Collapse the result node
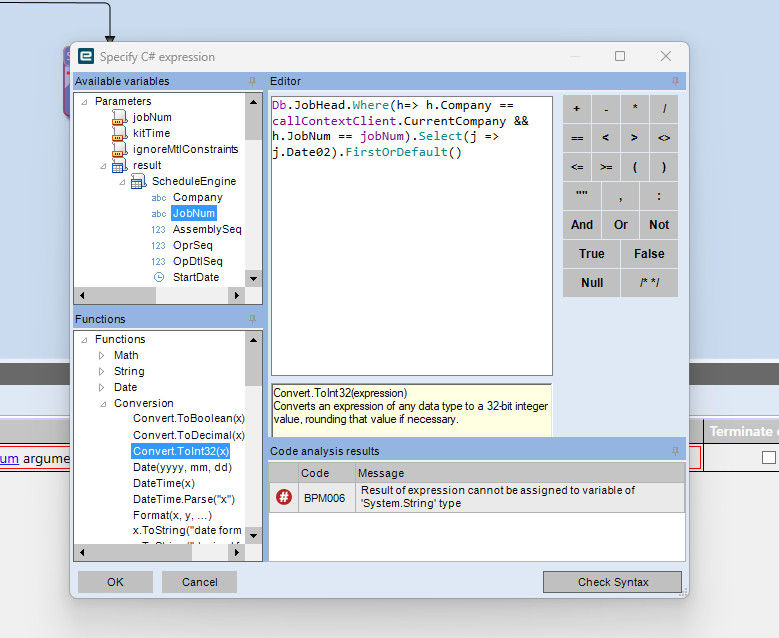This screenshot has width=779, height=638. tap(103, 166)
